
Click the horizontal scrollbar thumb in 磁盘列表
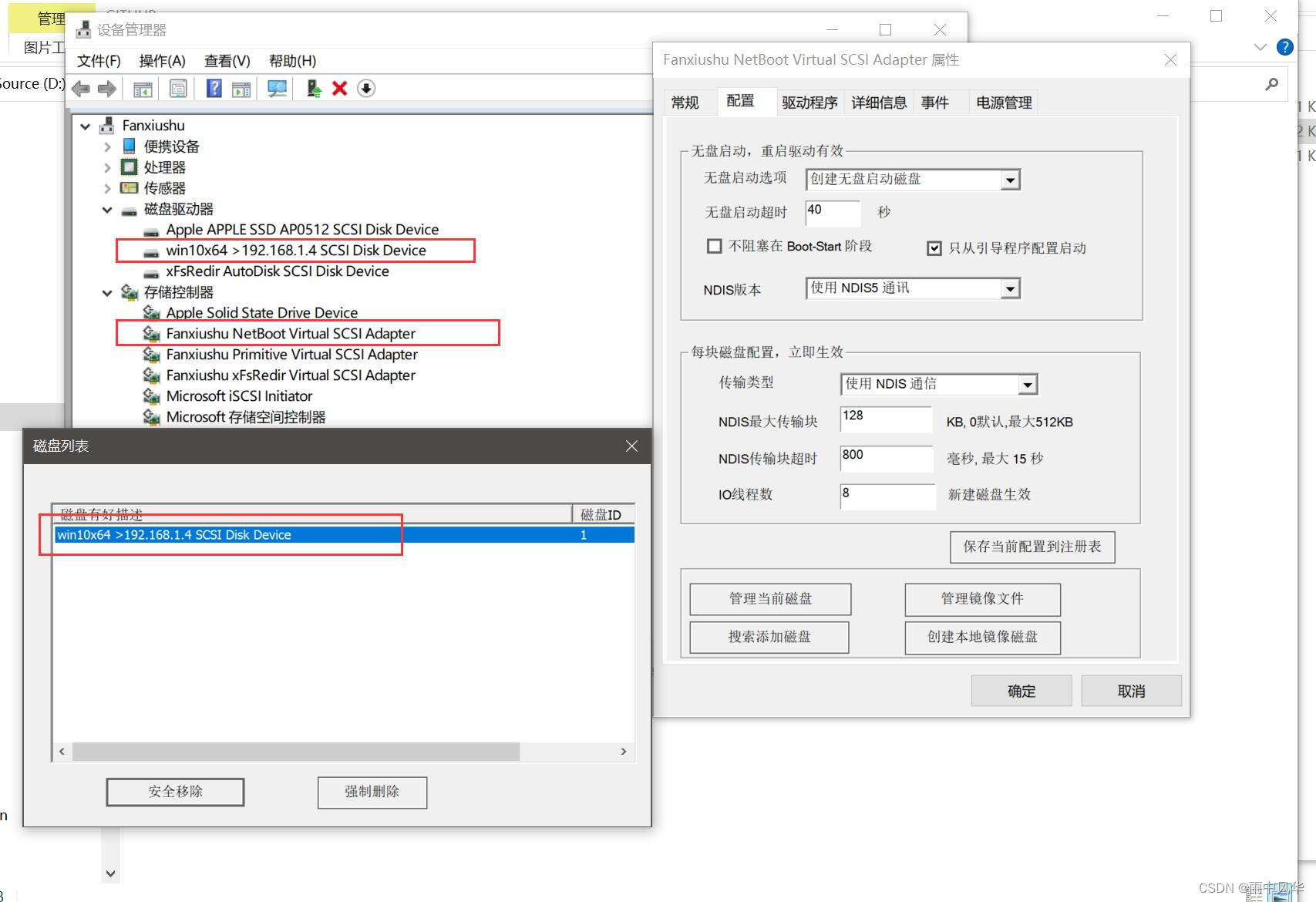click(x=296, y=752)
